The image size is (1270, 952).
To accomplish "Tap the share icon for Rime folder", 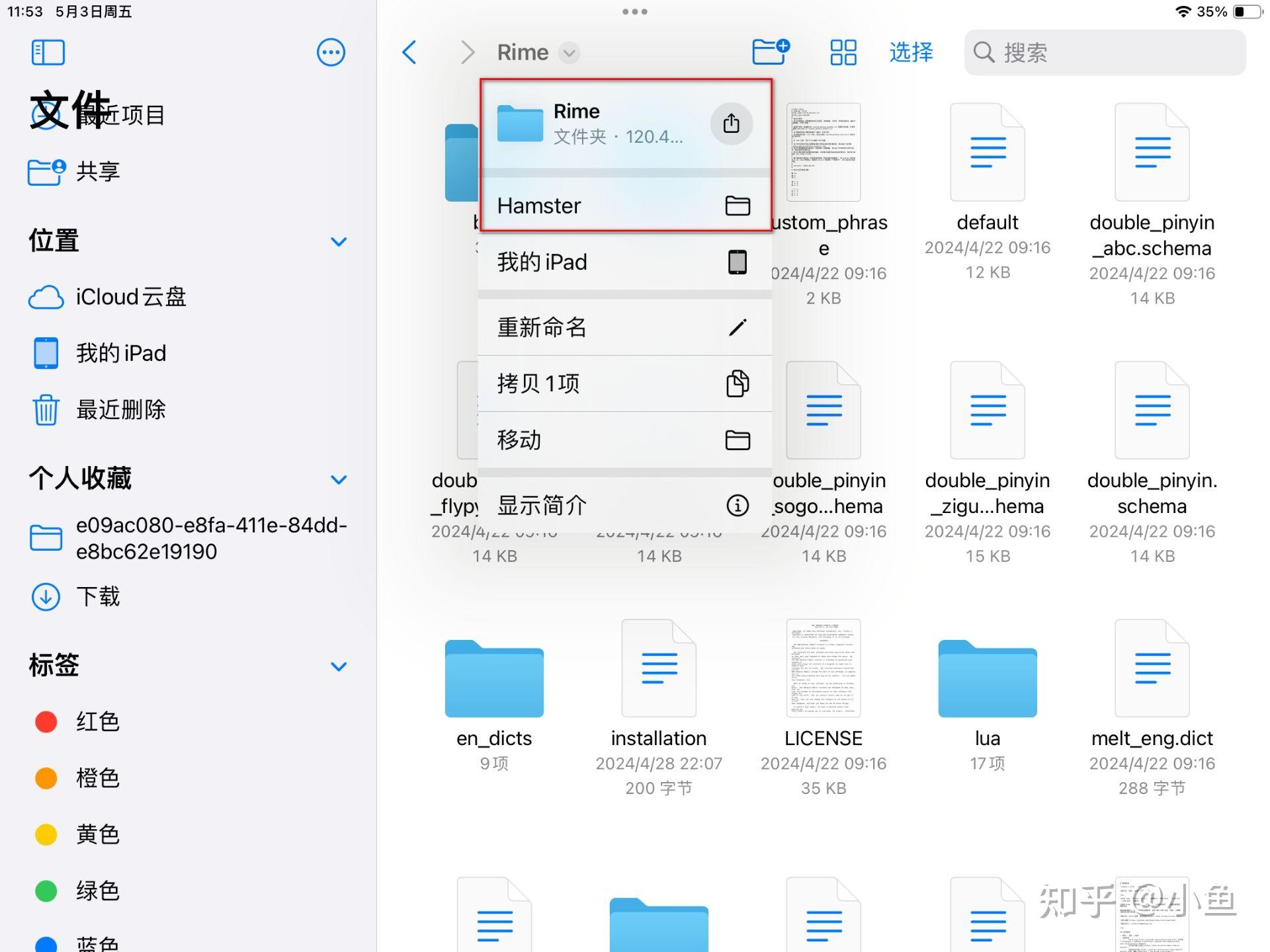I will 731,124.
